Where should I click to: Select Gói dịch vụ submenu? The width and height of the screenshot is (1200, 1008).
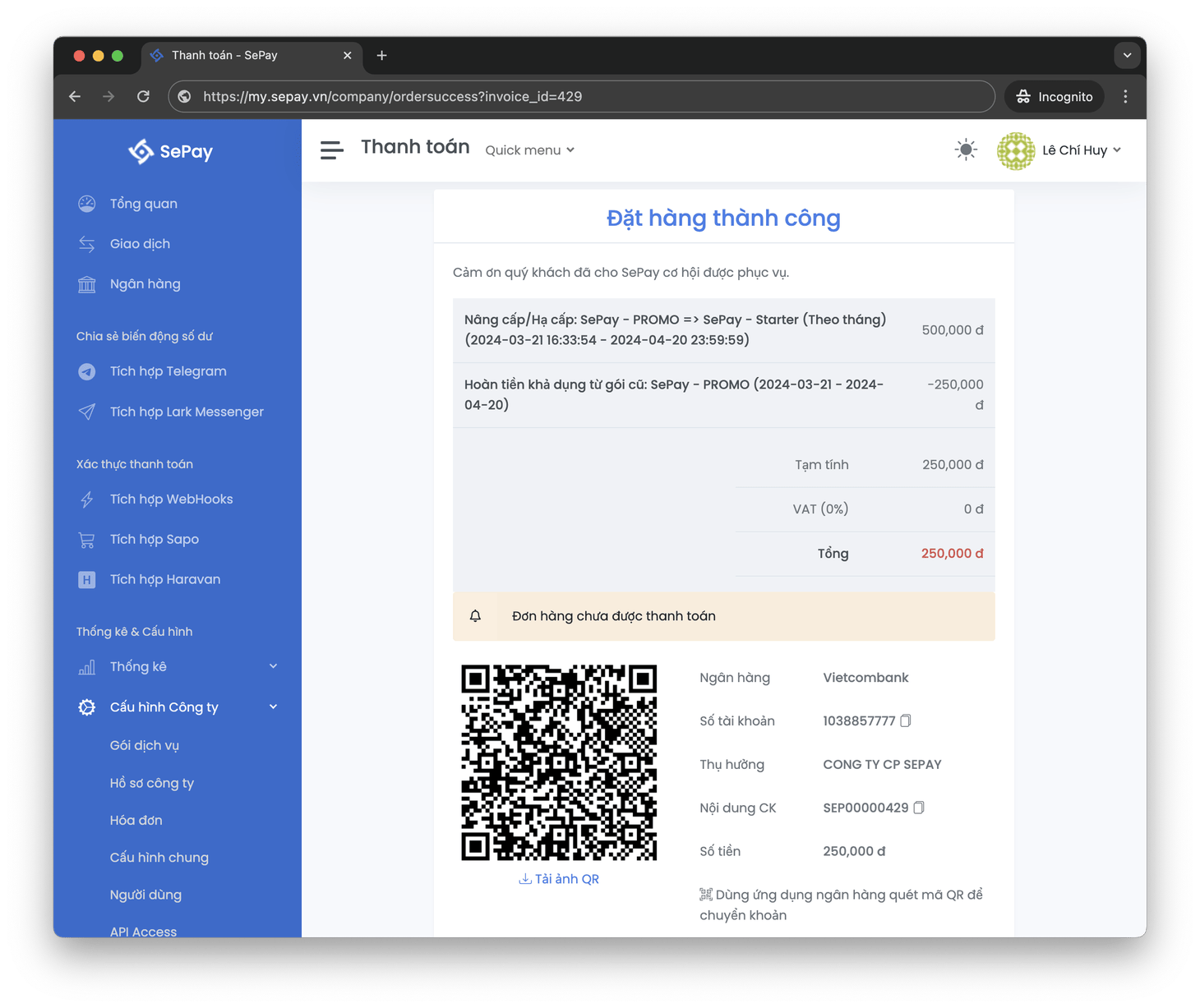pyautogui.click(x=145, y=746)
